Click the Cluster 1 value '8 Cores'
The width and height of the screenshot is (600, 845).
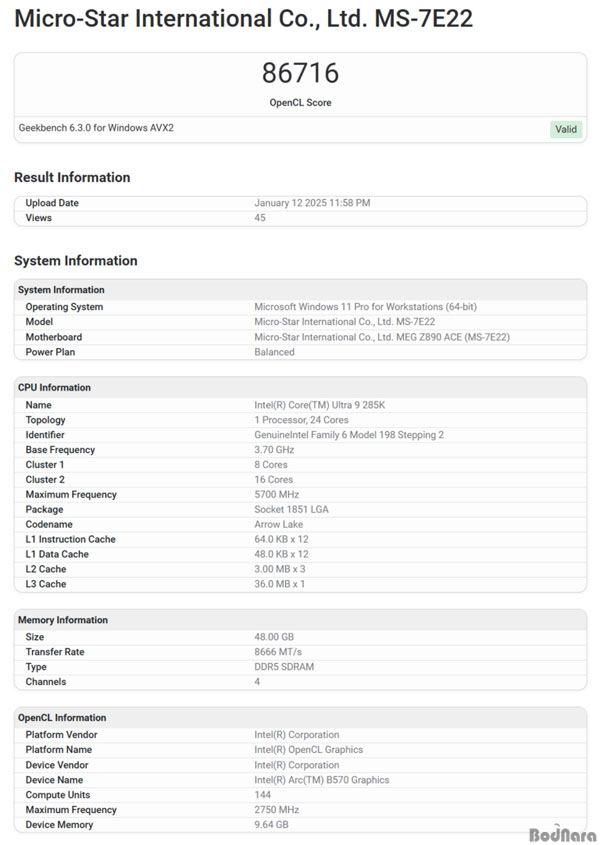pyautogui.click(x=271, y=465)
